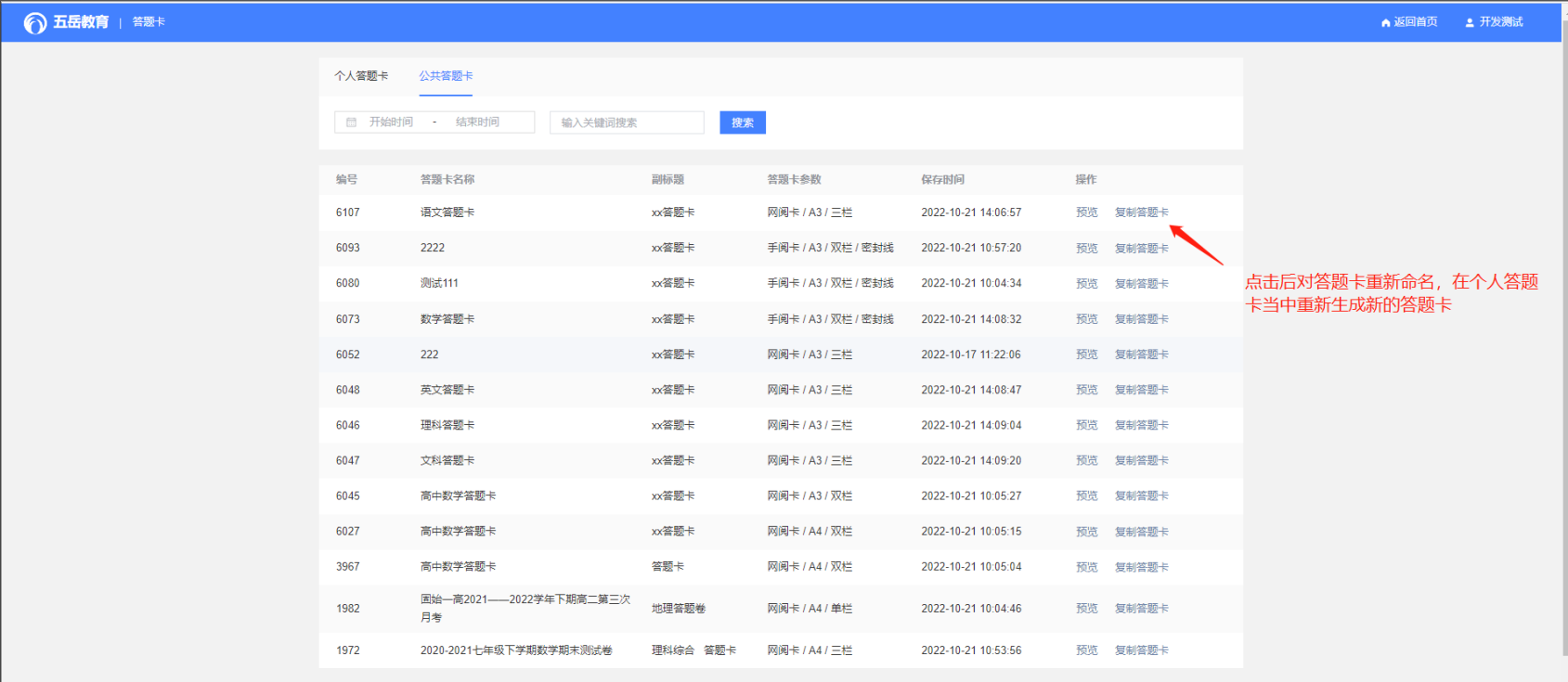1568x682 pixels.
Task: Preview the 测试111 answer card
Action: [x=1086, y=284]
